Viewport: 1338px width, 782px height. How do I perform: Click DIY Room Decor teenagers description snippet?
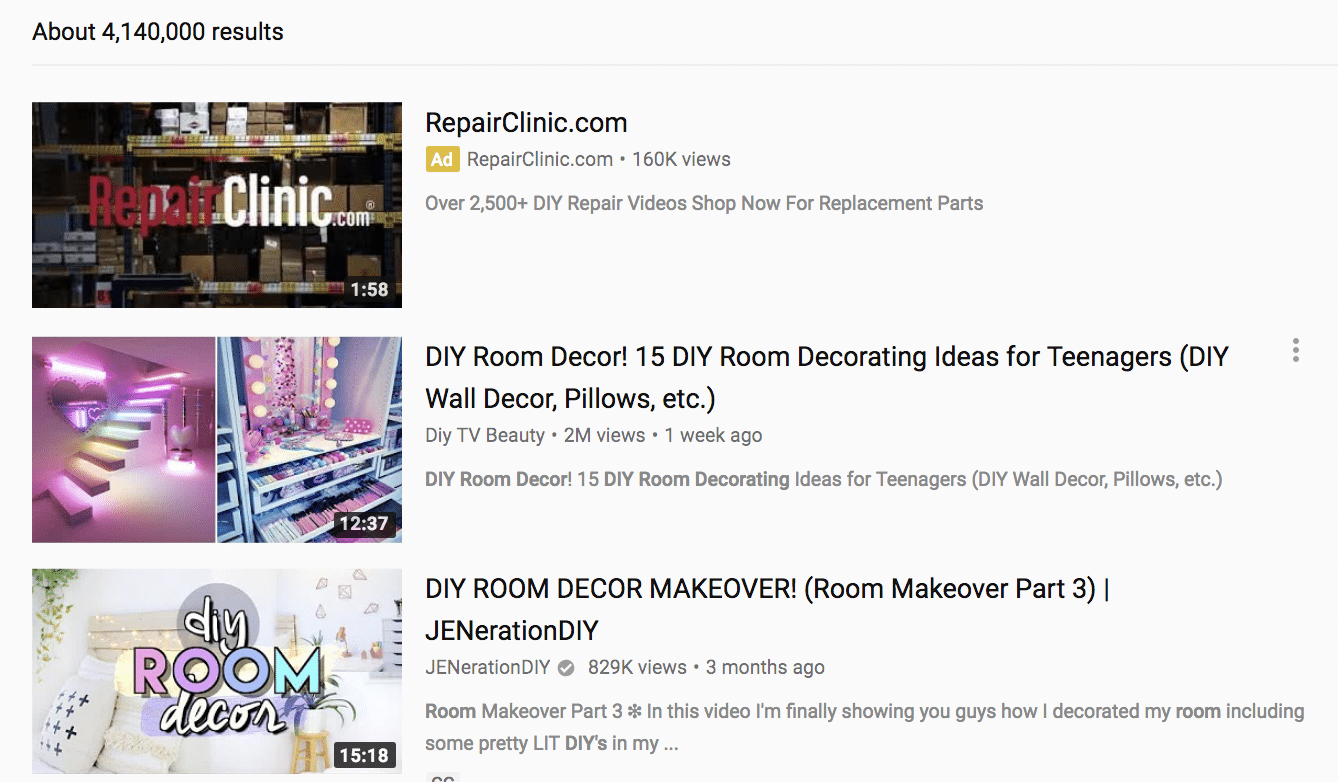point(824,479)
